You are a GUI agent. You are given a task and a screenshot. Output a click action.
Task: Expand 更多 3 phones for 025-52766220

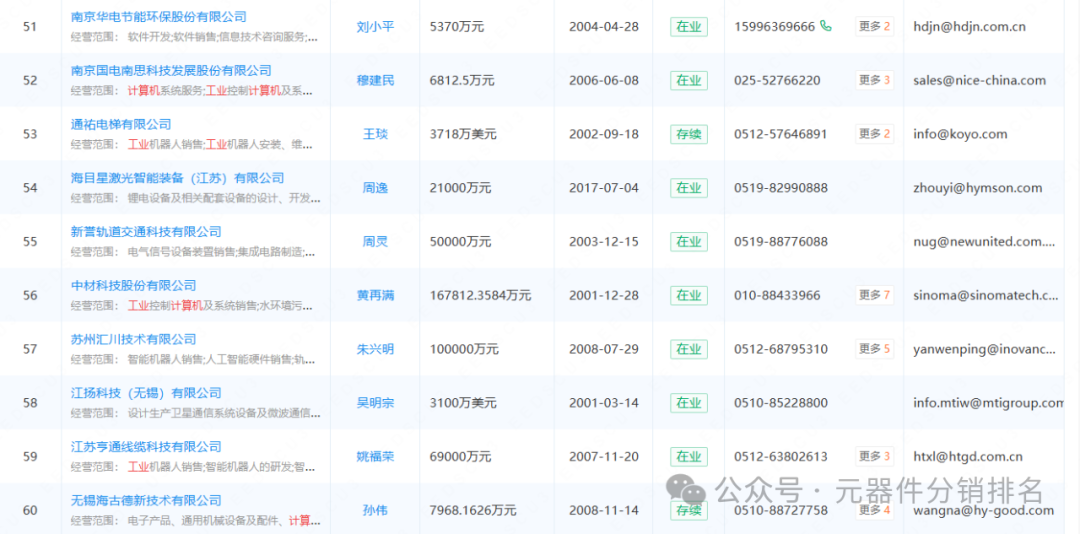pyautogui.click(x=875, y=80)
